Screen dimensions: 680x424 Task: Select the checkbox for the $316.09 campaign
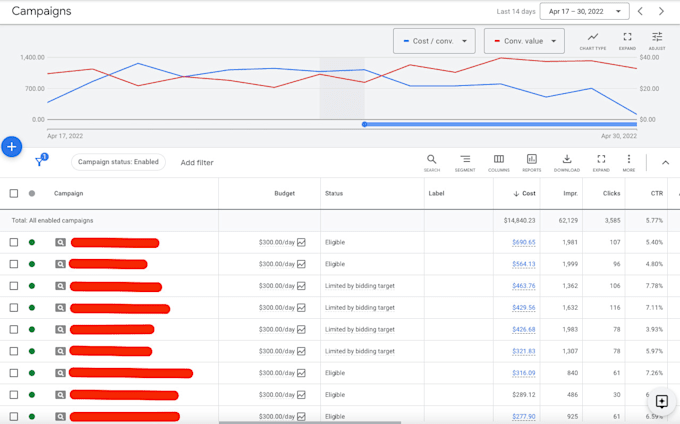[x=14, y=373]
